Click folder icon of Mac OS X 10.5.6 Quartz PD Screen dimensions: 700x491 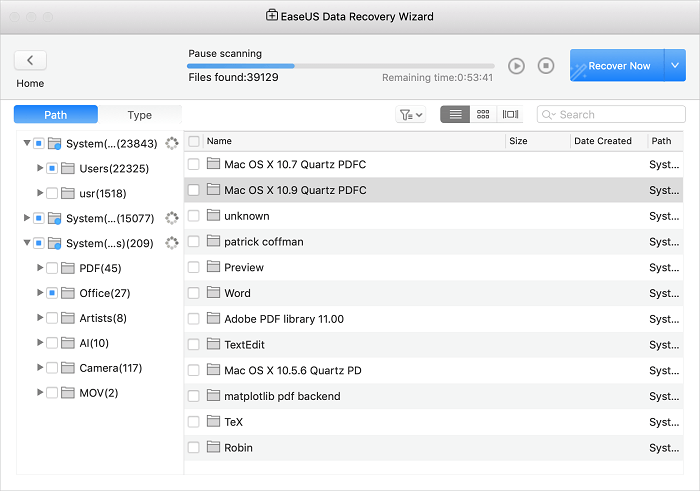click(213, 370)
